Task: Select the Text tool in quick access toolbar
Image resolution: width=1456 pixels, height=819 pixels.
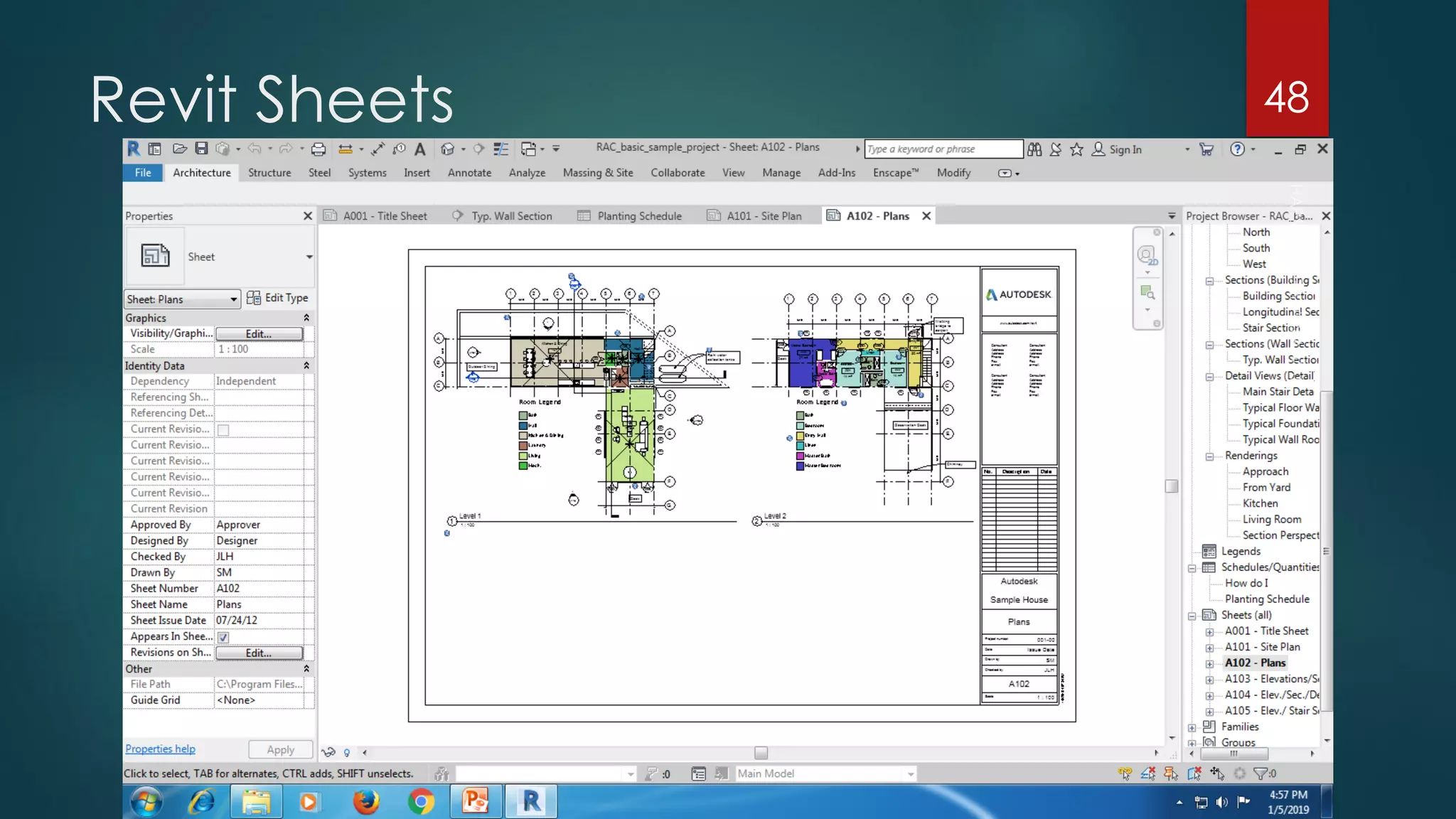Action: click(x=420, y=149)
